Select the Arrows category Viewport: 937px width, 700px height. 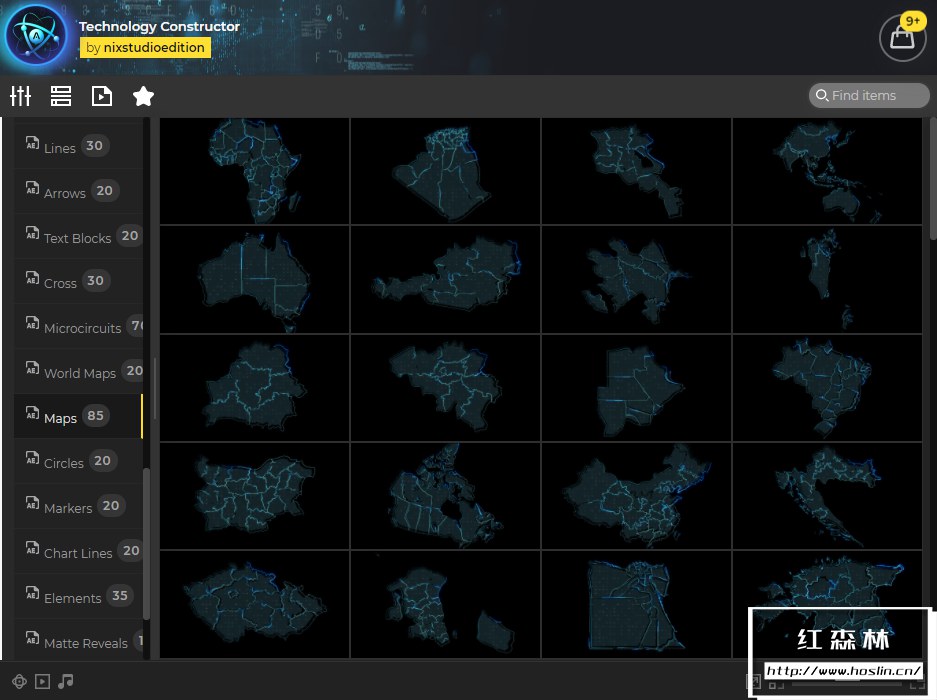[78, 191]
